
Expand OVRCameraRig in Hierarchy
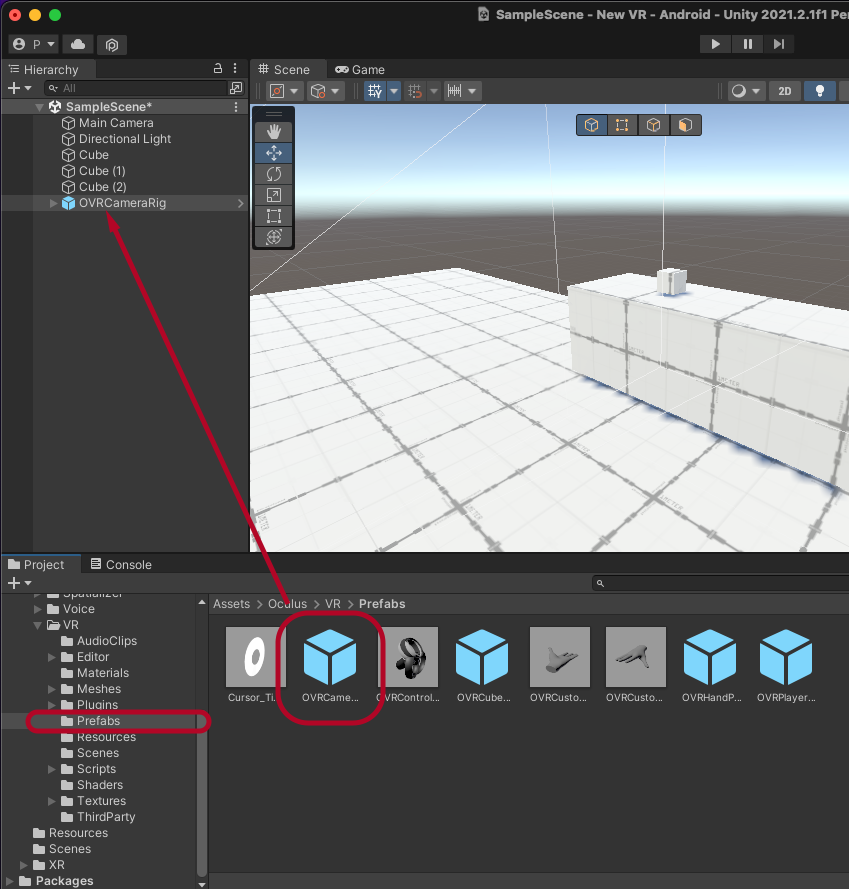pyautogui.click(x=53, y=203)
